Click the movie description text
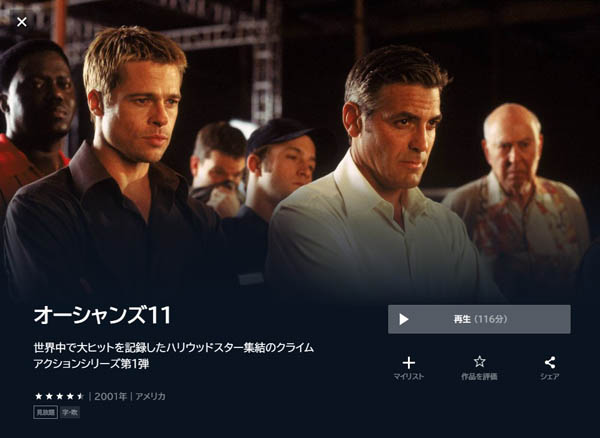Screen dimensions: 600x438 pos(174,356)
